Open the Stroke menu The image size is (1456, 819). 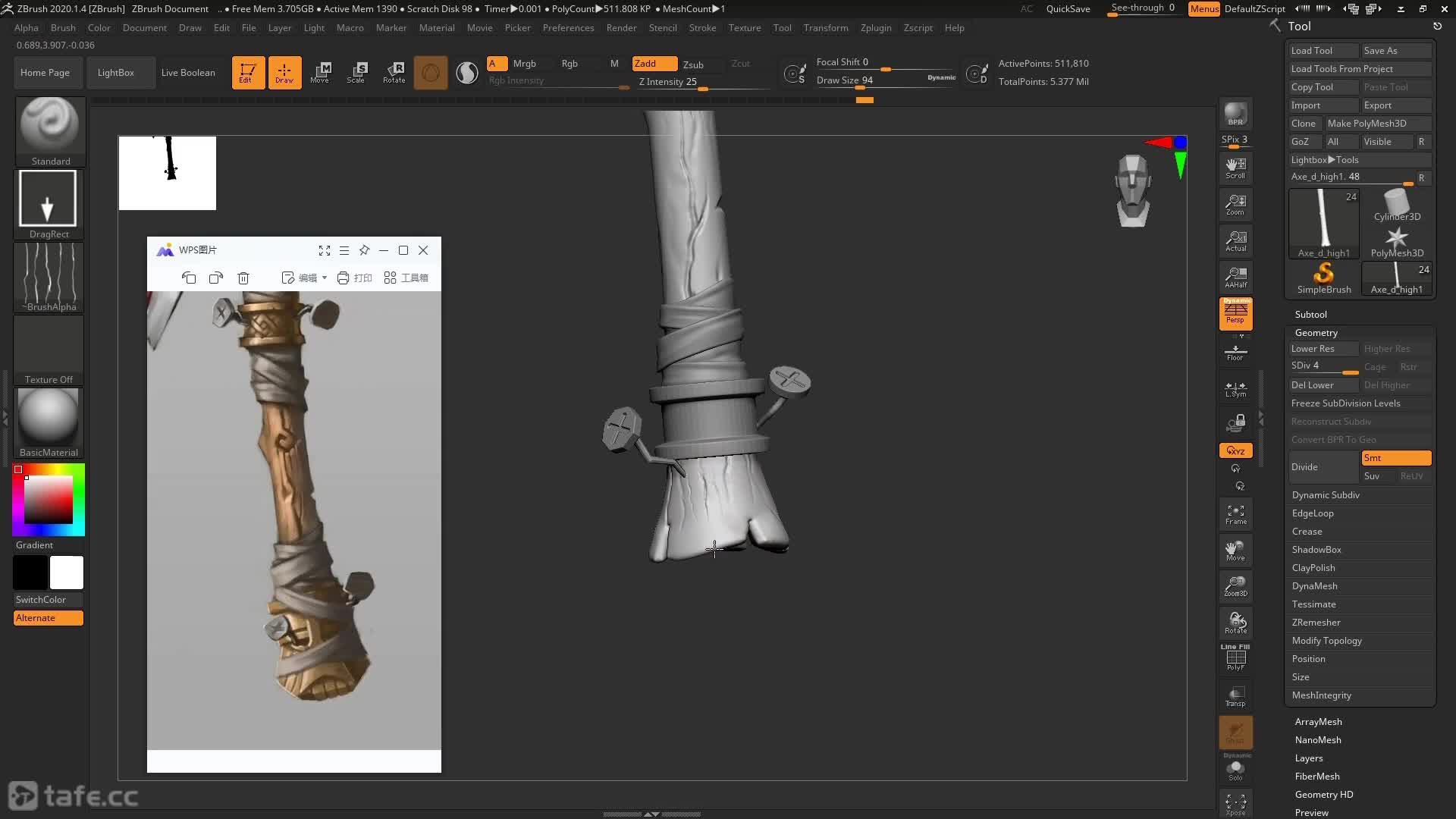point(702,28)
